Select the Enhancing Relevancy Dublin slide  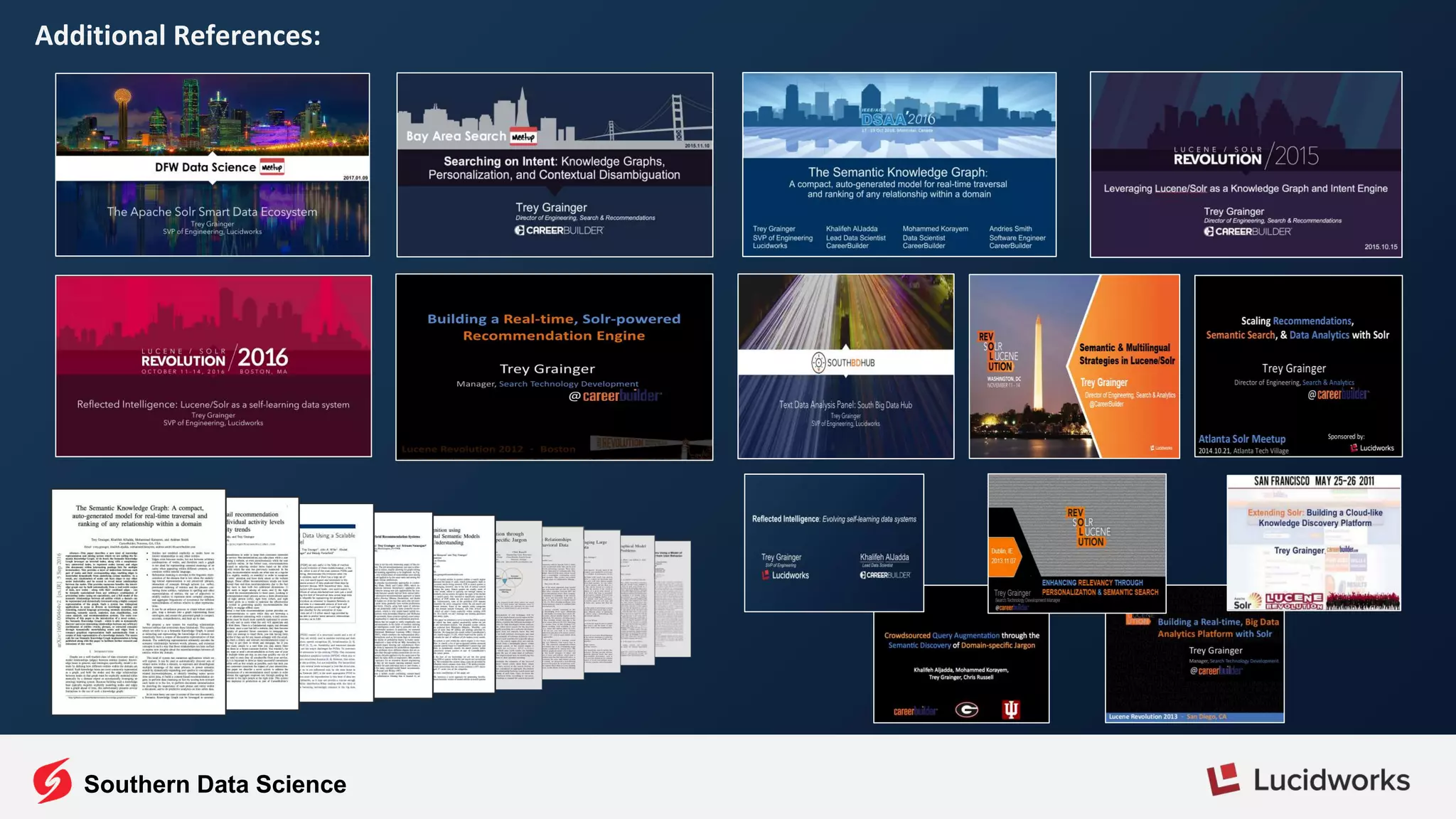click(1076, 543)
